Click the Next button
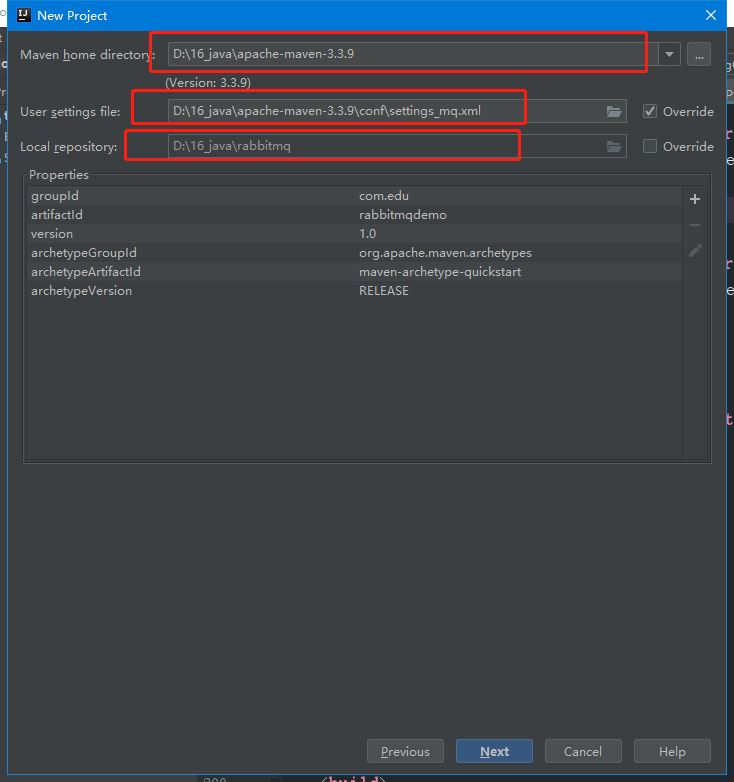734x782 pixels. click(494, 751)
